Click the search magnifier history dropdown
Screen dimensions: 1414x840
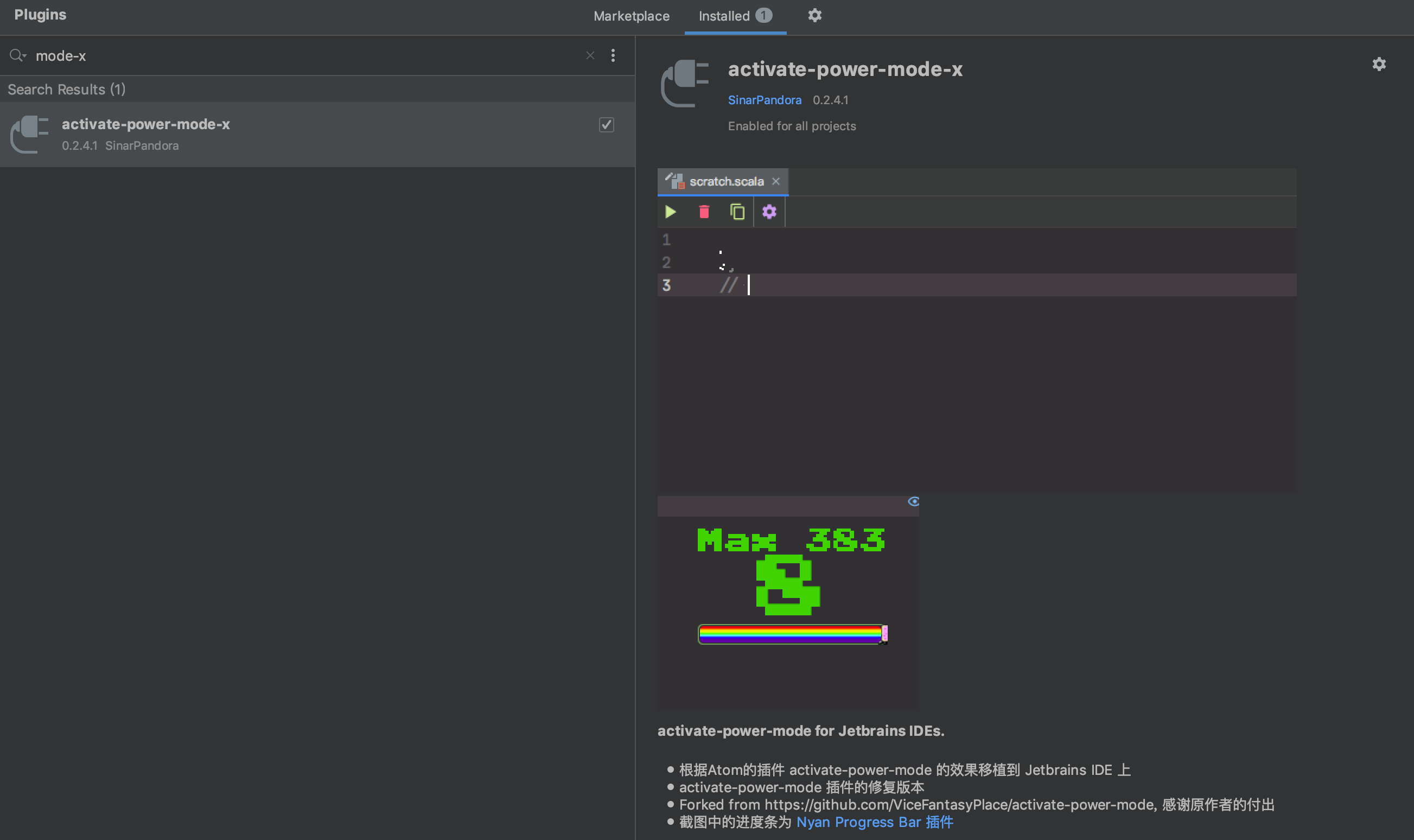click(x=17, y=55)
